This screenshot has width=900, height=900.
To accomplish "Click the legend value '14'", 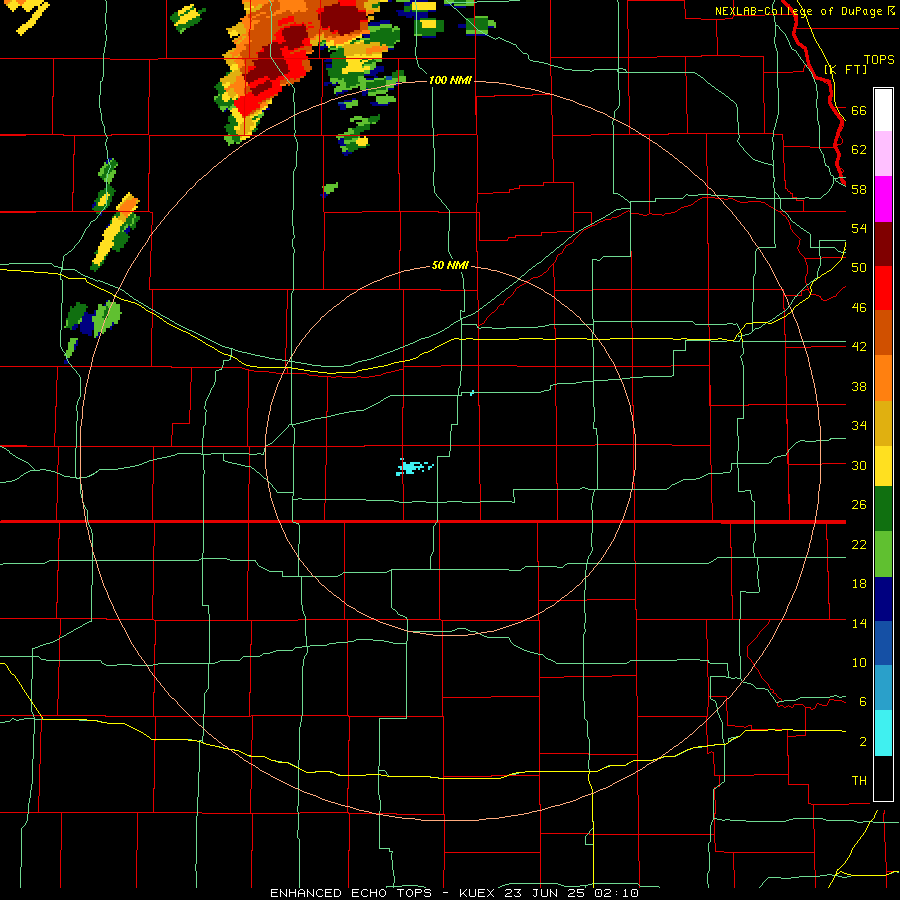I will [x=859, y=623].
